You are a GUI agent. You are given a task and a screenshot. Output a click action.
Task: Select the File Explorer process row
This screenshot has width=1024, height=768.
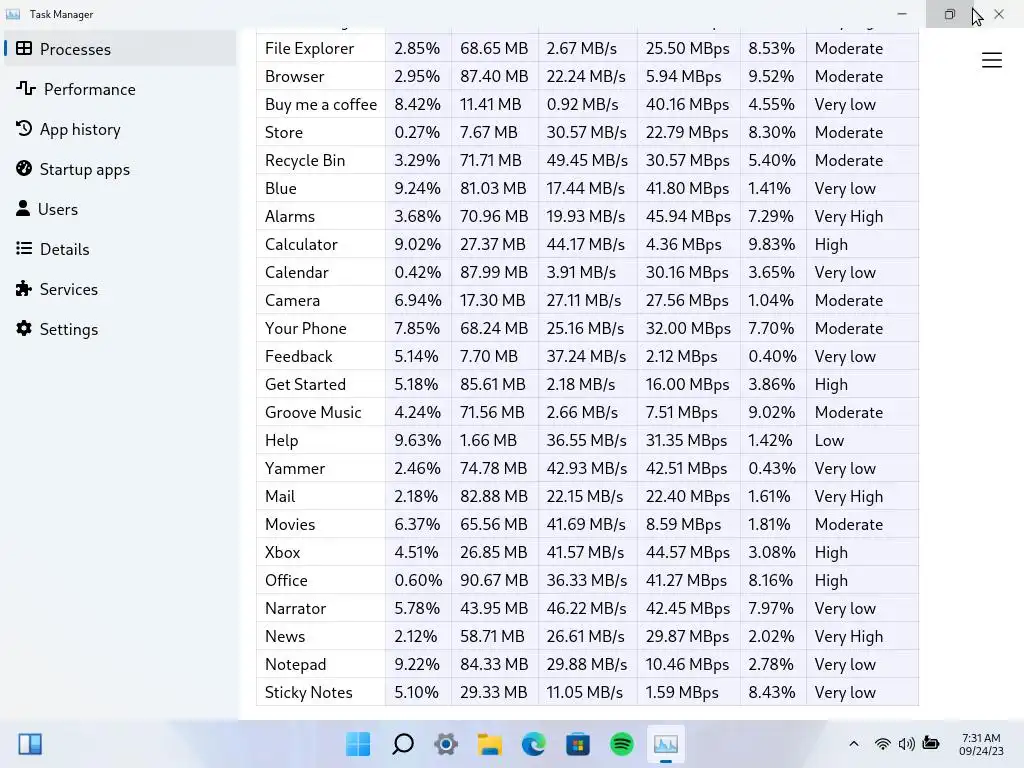(x=587, y=48)
